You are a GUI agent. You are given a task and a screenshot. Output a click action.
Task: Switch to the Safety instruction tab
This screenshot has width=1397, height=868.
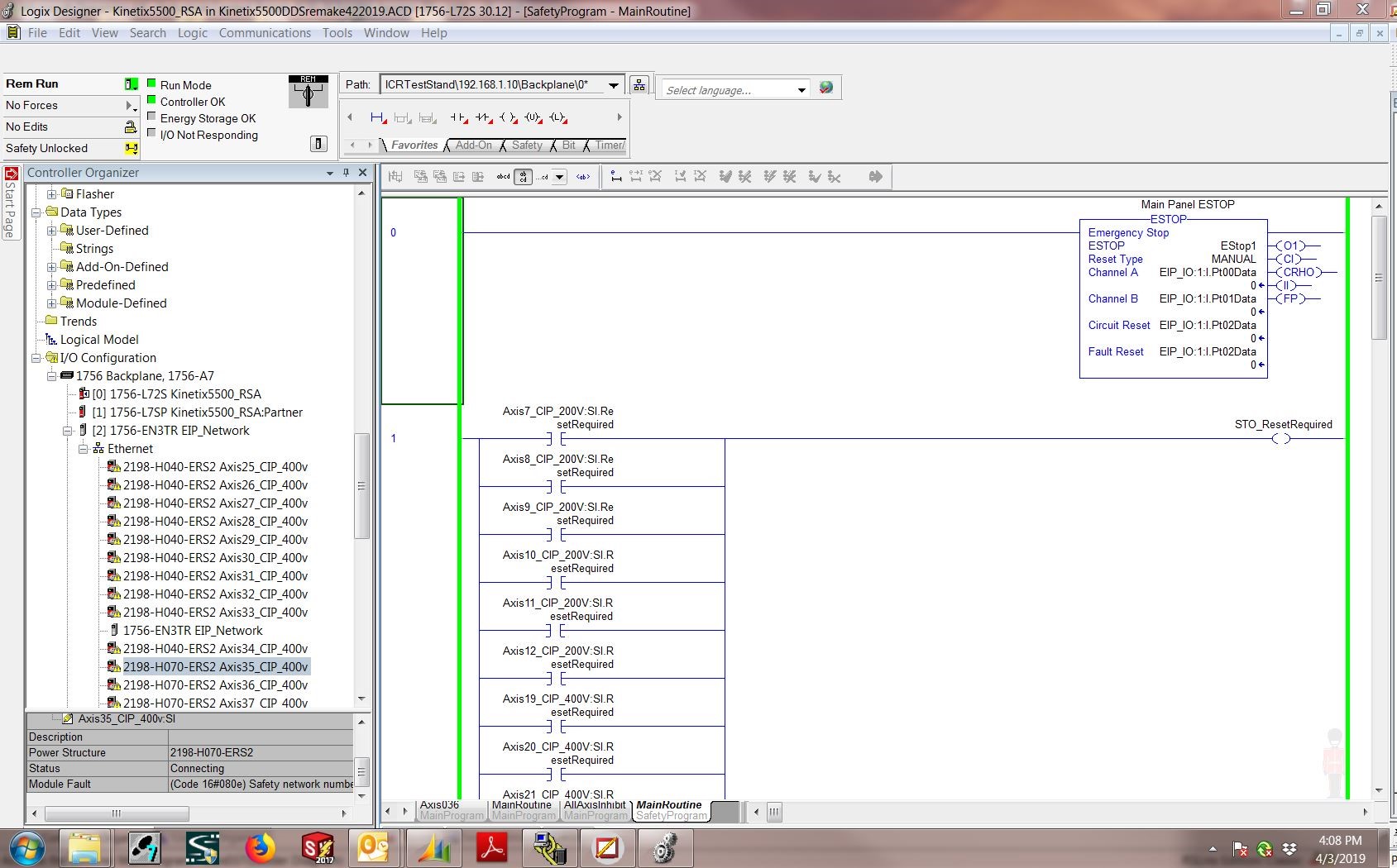(527, 145)
